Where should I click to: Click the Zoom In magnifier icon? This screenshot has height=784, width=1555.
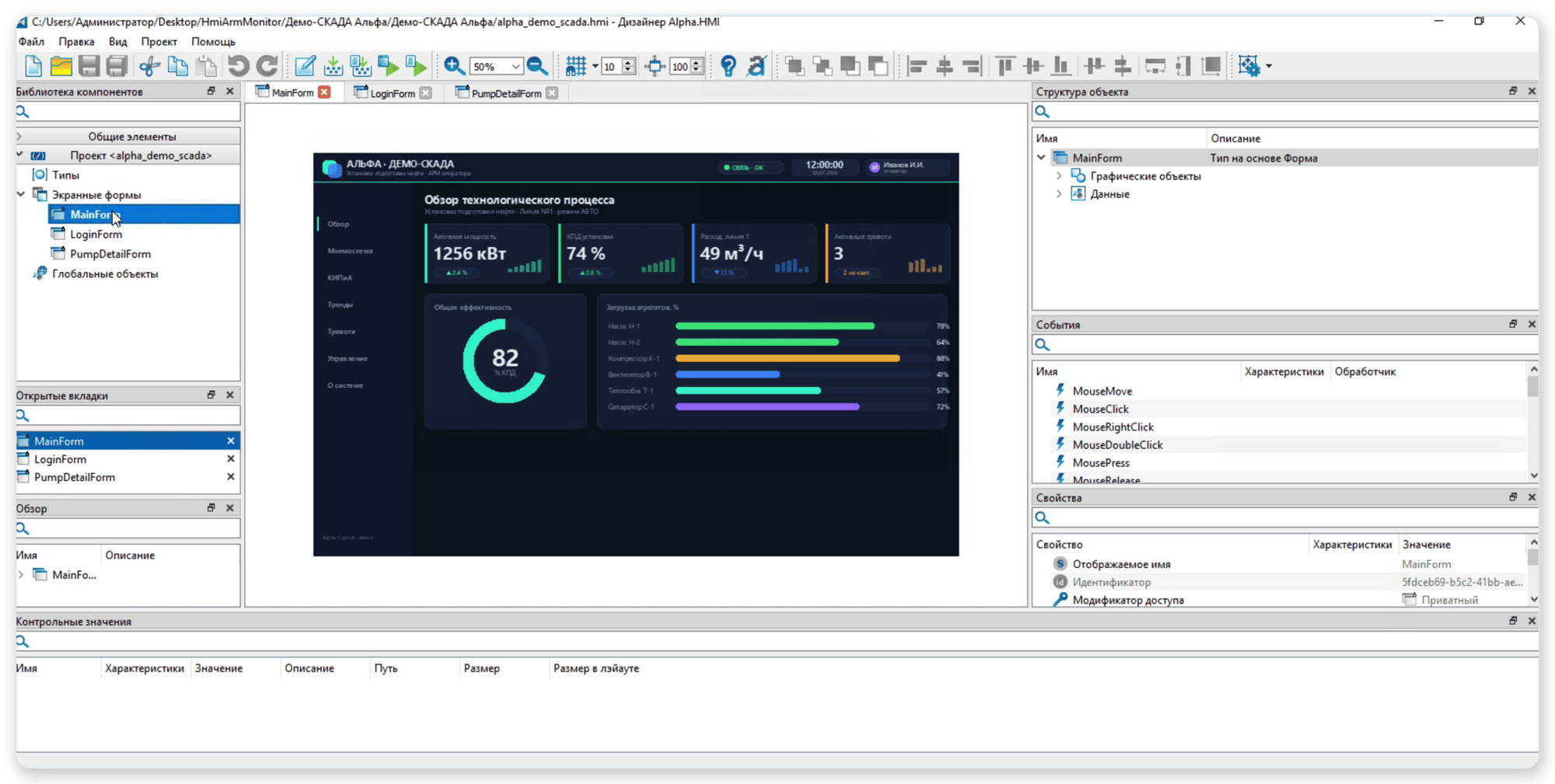tap(454, 66)
